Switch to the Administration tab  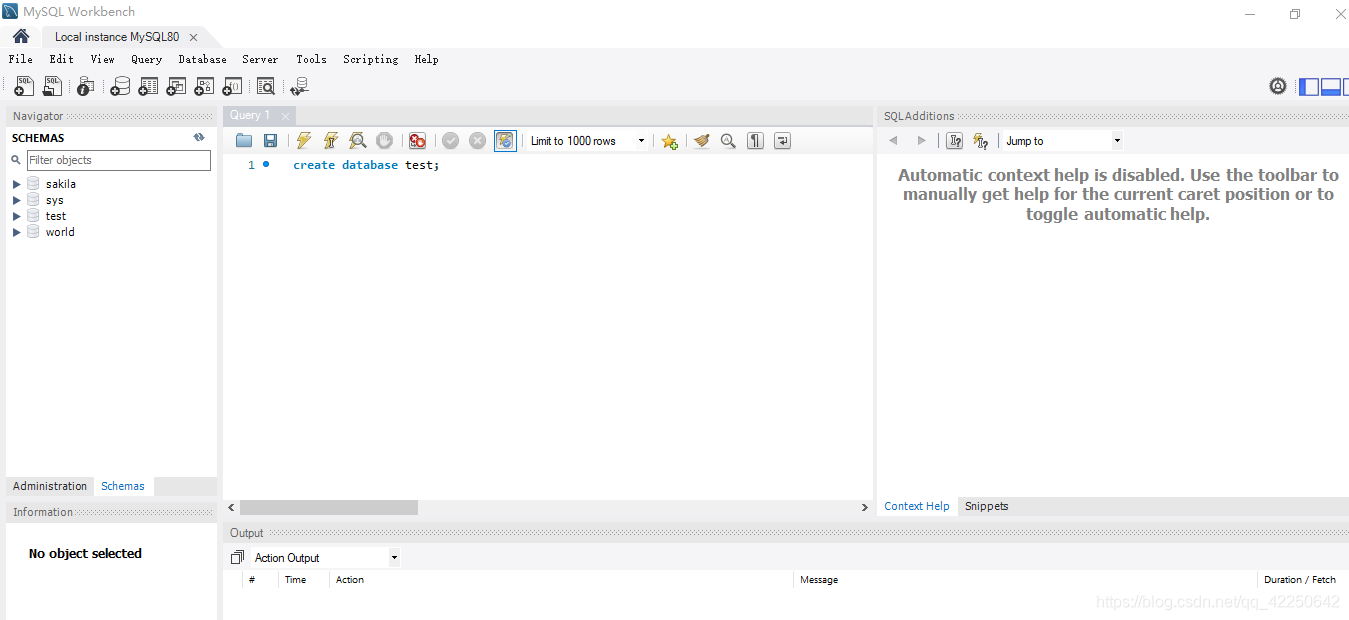pos(49,485)
